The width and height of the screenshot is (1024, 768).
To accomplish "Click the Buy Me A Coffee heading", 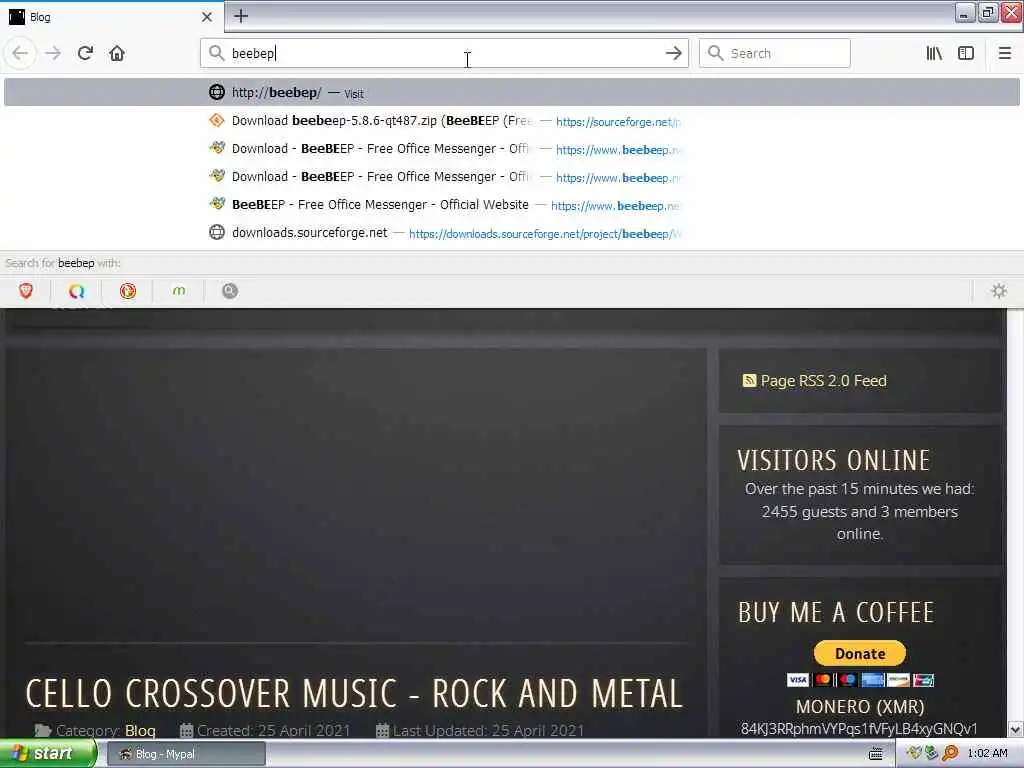I will point(836,613).
